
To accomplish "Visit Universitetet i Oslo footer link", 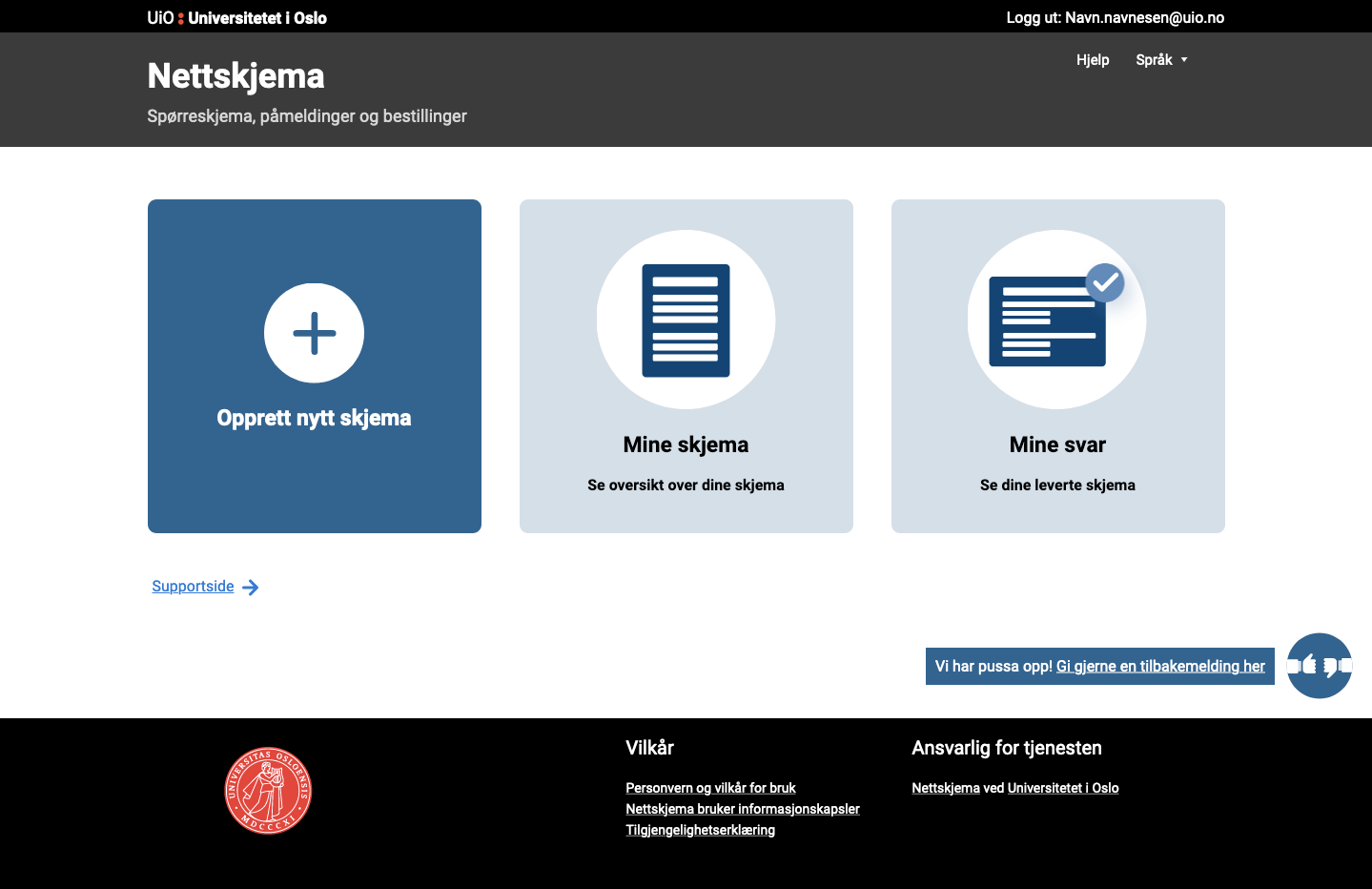I will (1063, 788).
